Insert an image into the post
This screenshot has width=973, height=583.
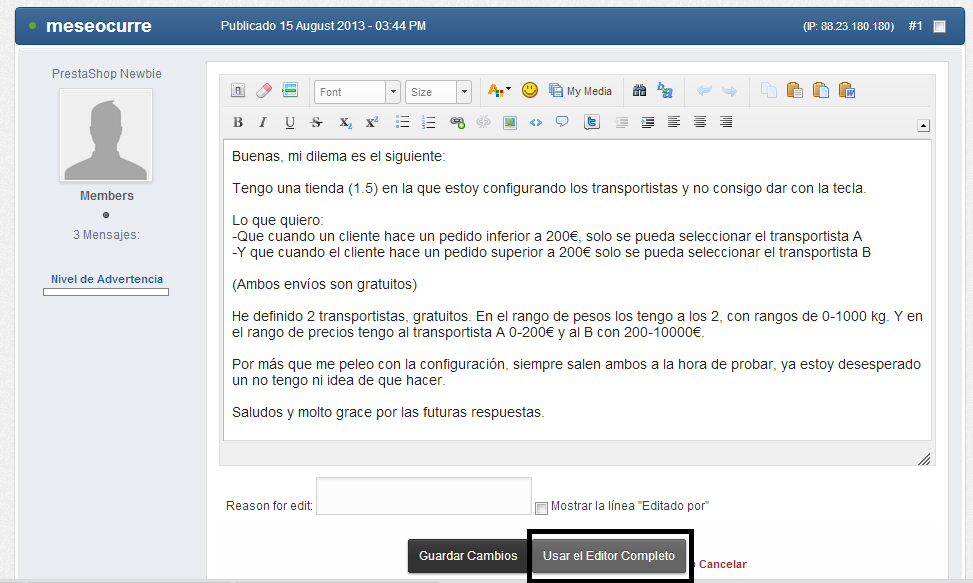tap(510, 122)
